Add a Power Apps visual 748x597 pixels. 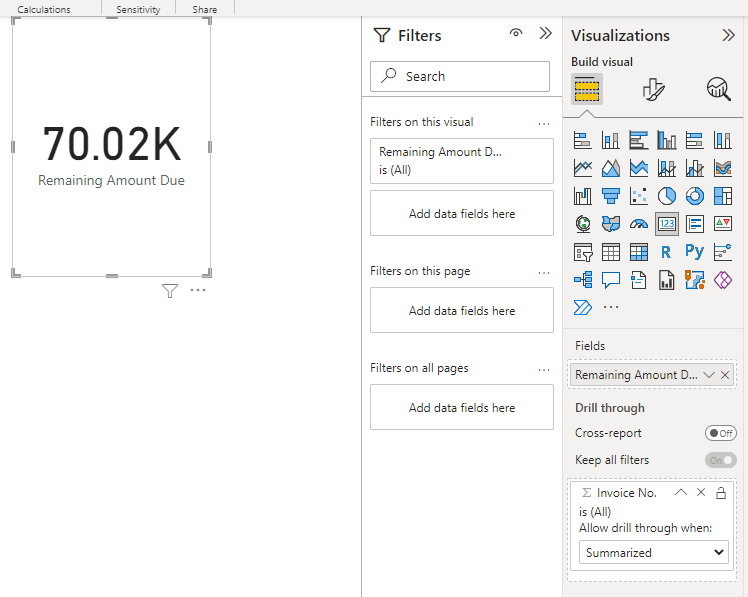pyautogui.click(x=723, y=280)
